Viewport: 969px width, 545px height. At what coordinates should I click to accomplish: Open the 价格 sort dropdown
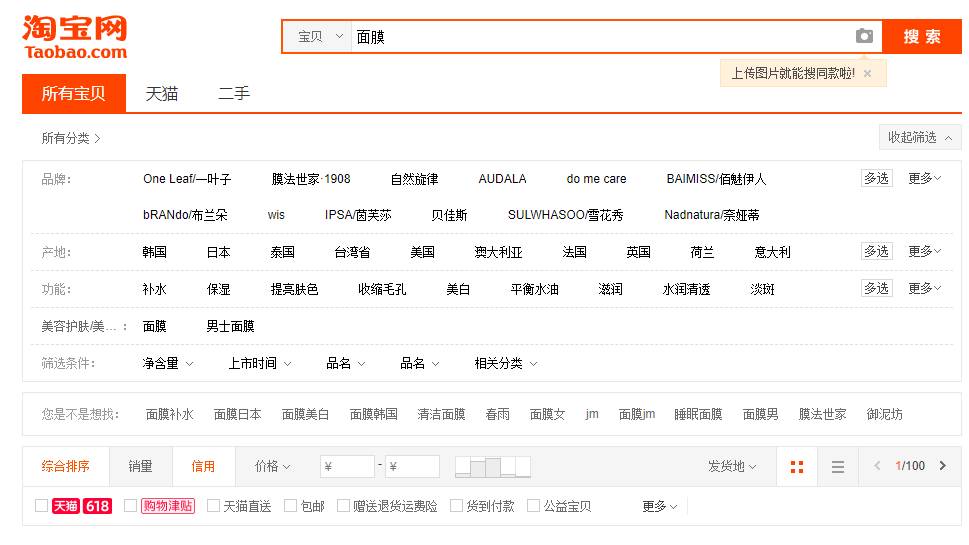(x=273, y=466)
